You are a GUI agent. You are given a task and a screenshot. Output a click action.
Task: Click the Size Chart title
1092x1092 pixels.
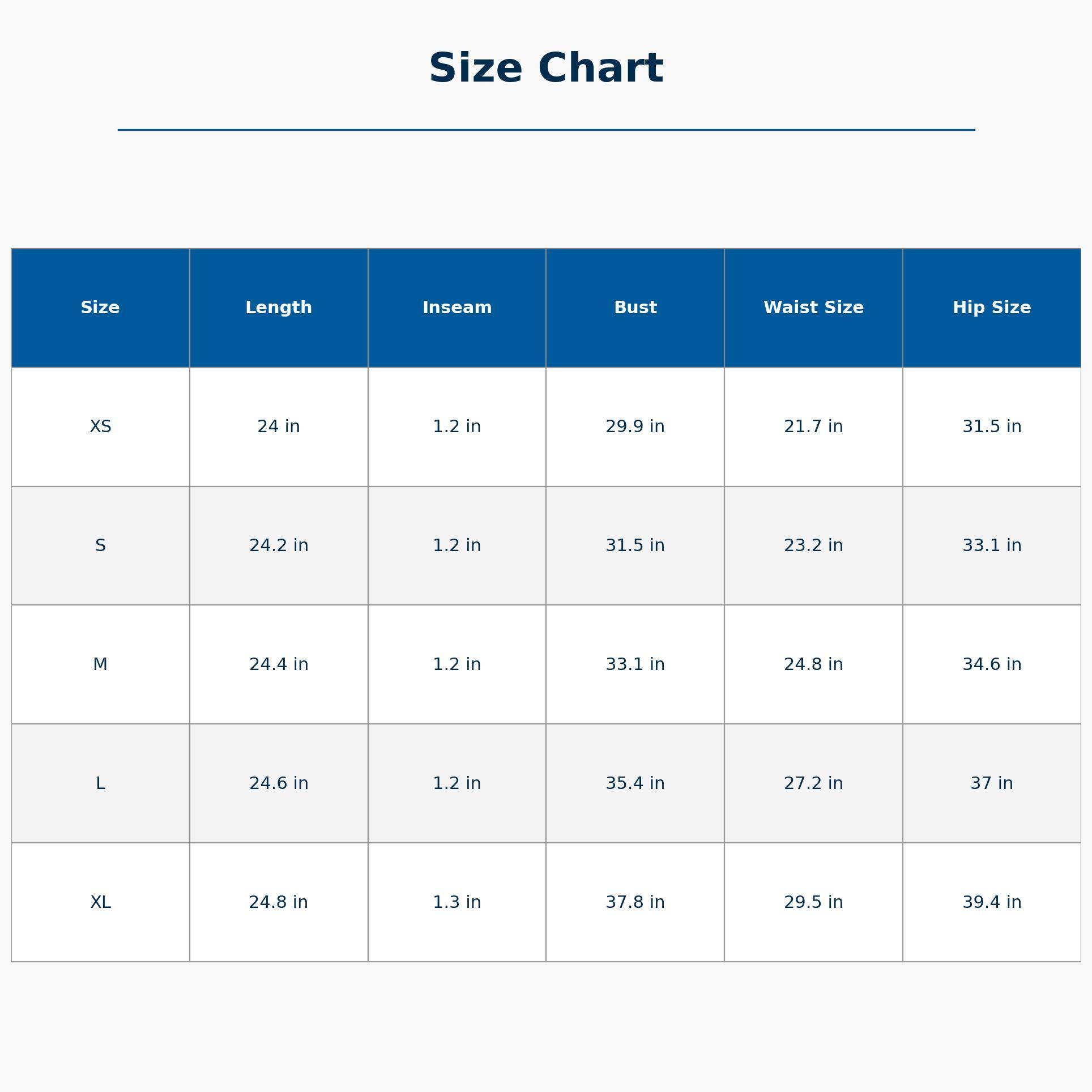coord(546,69)
